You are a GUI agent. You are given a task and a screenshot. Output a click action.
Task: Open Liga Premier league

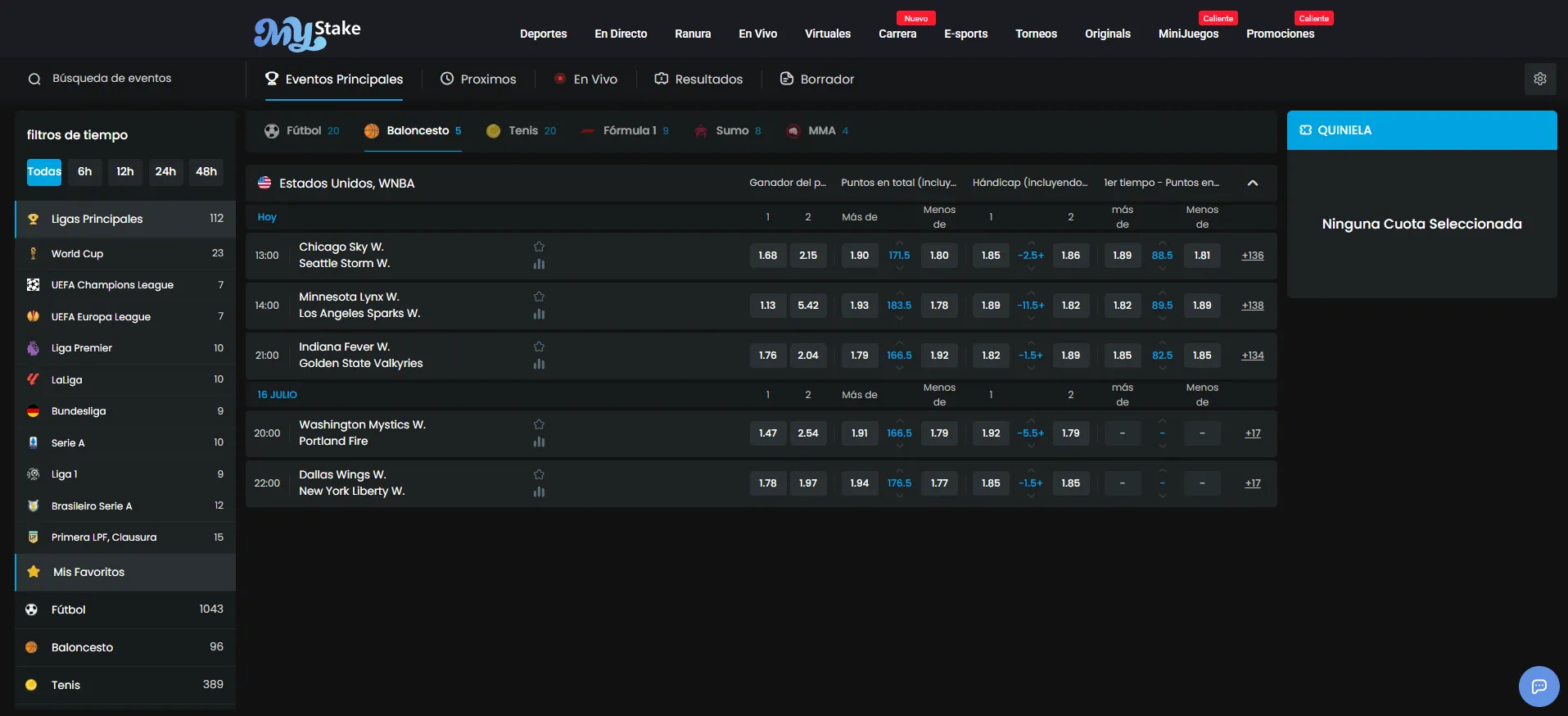(125, 348)
